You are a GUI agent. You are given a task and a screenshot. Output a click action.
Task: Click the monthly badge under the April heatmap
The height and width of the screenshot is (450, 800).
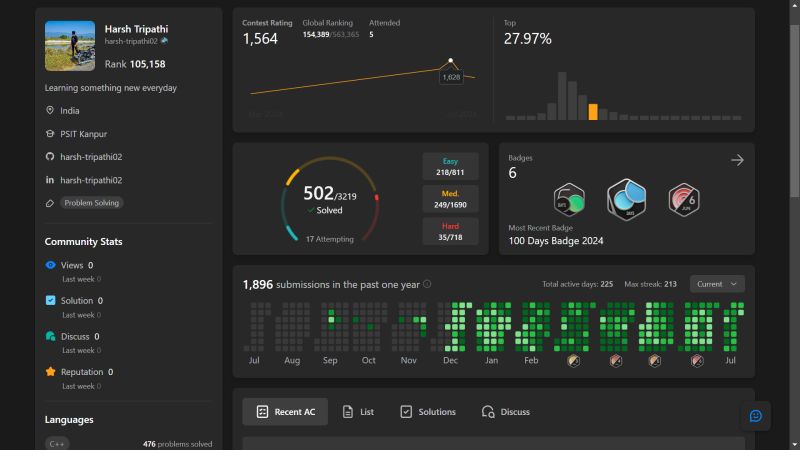616,361
